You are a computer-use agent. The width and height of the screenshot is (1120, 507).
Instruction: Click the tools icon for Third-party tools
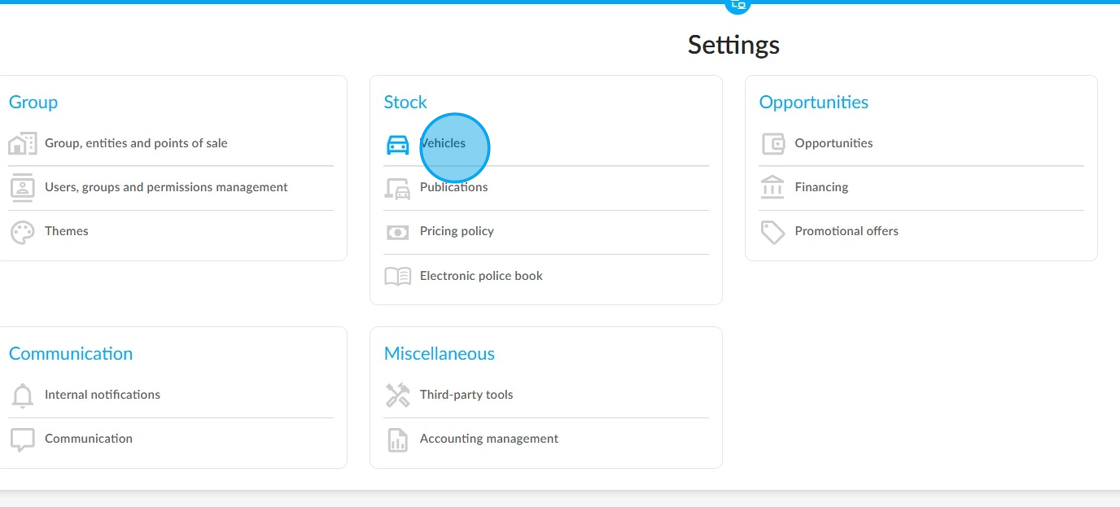click(x=398, y=395)
